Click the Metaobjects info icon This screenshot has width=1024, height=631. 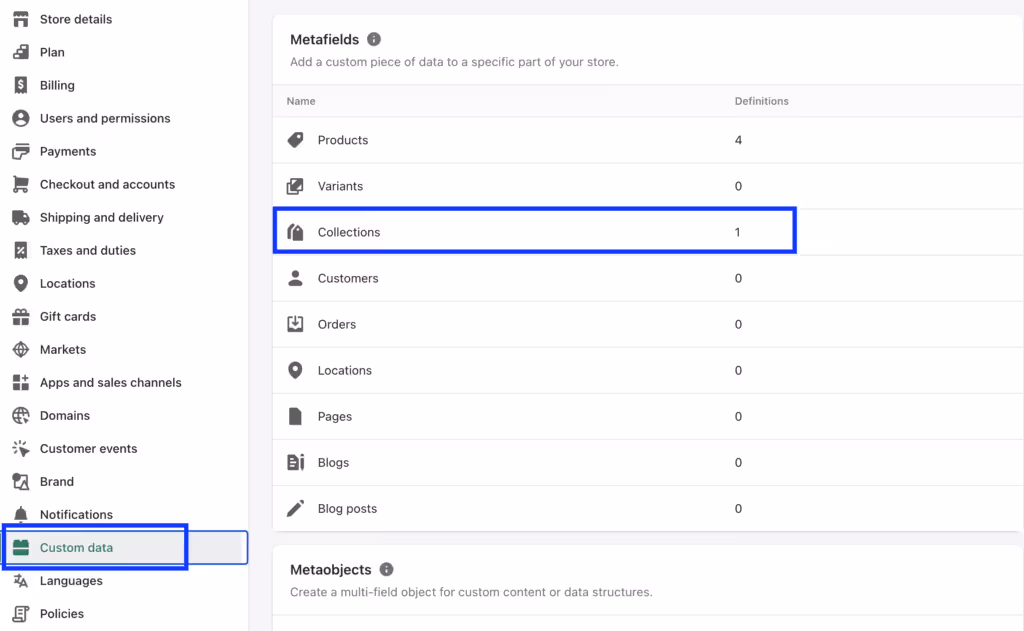(x=387, y=570)
